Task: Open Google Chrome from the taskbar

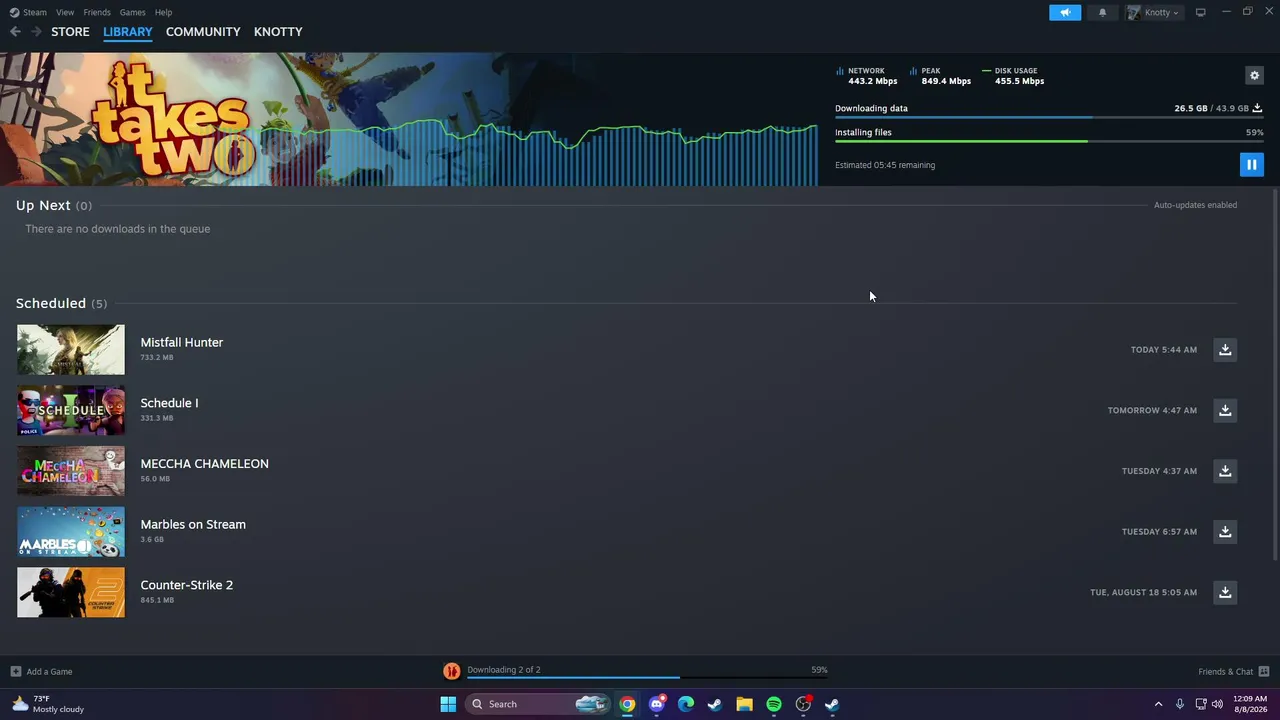Action: [627, 704]
